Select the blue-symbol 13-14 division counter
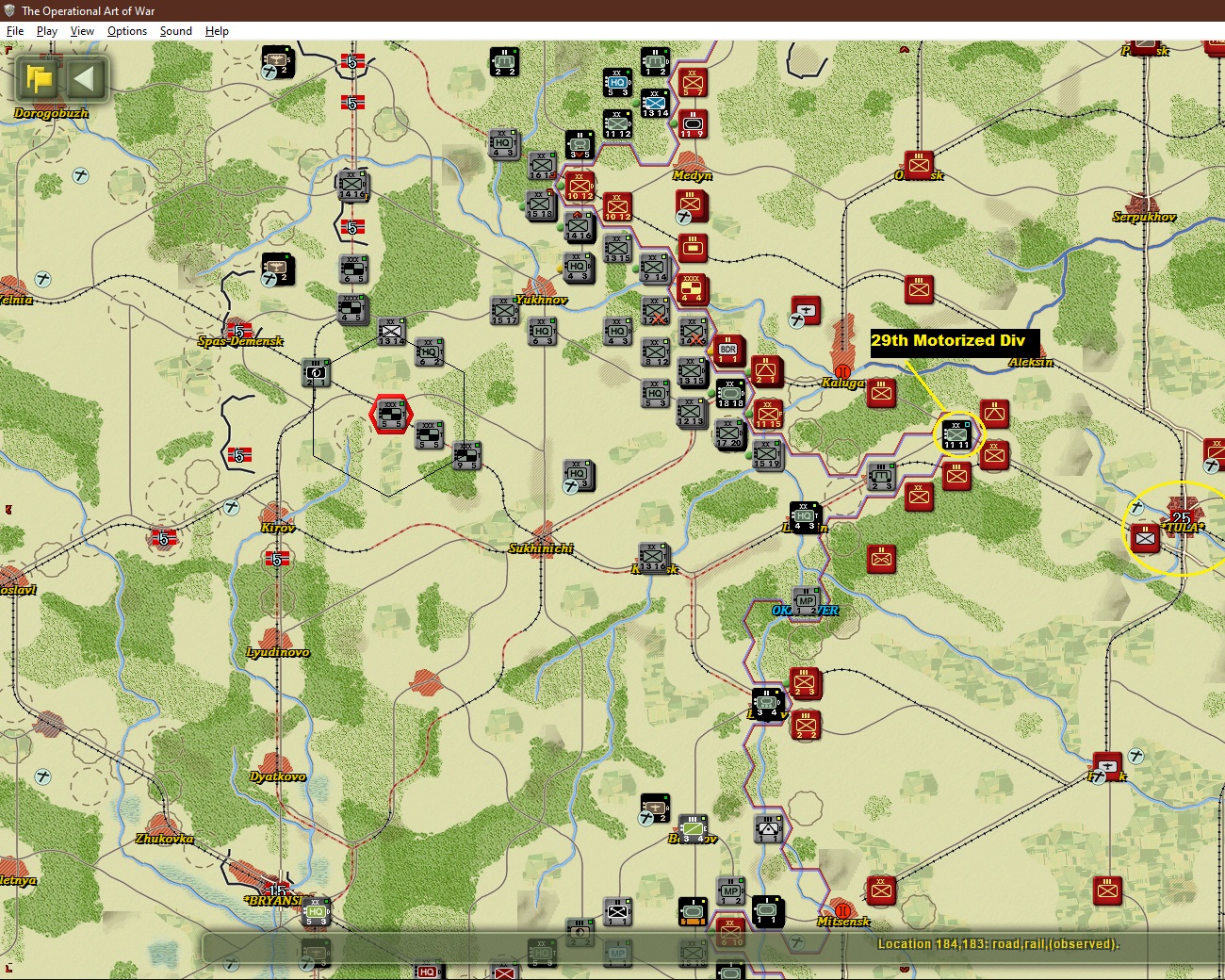 (655, 104)
